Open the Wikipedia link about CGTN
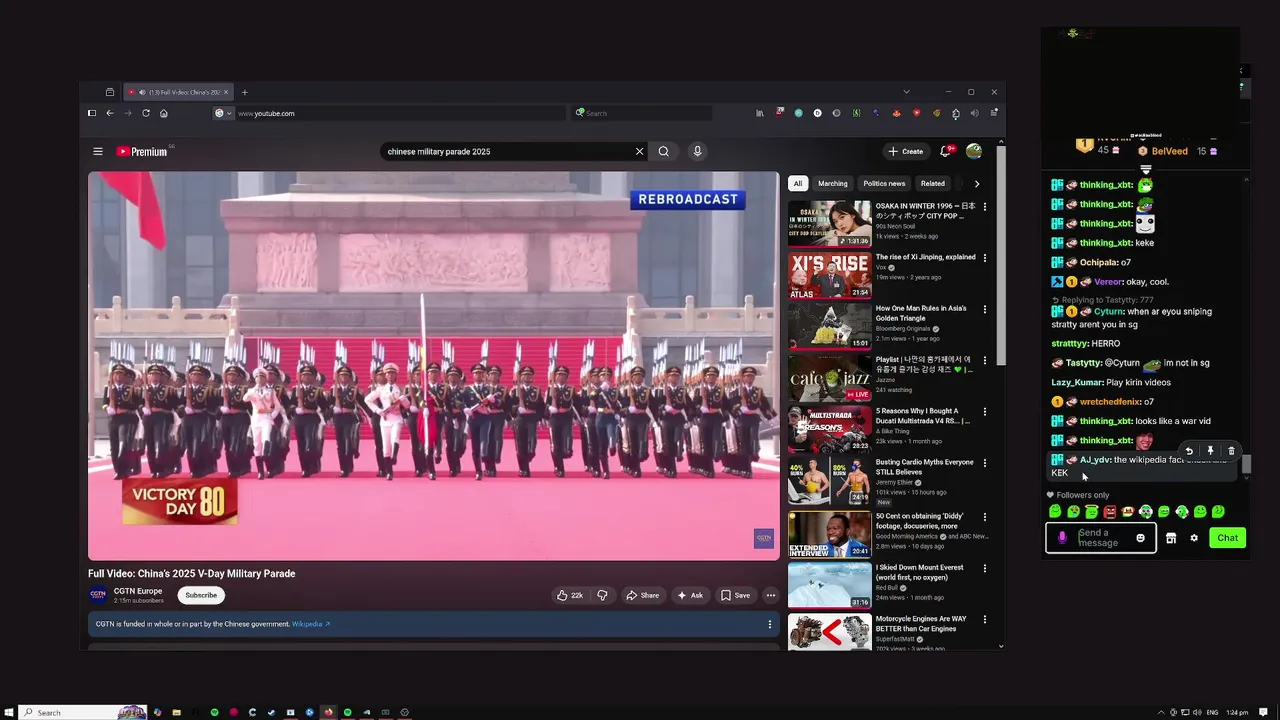The image size is (1280, 720). pyautogui.click(x=310, y=624)
